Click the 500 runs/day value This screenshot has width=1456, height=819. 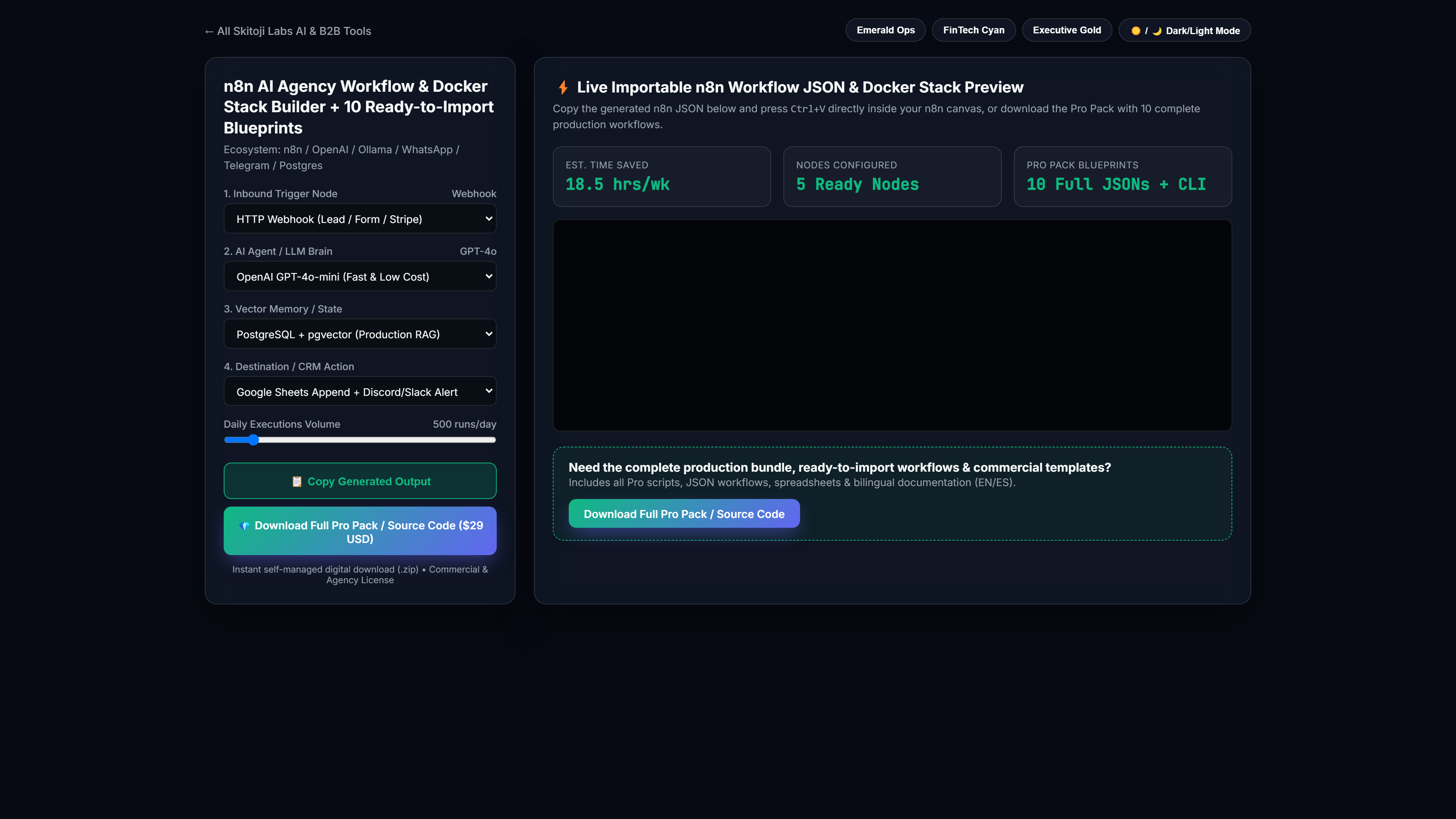[464, 424]
